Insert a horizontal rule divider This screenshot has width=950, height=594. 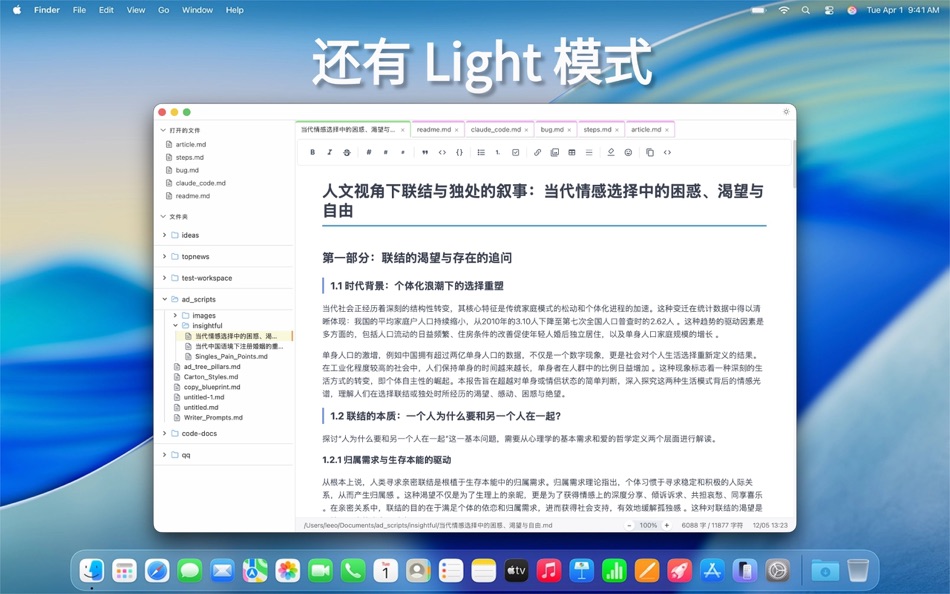pyautogui.click(x=589, y=153)
